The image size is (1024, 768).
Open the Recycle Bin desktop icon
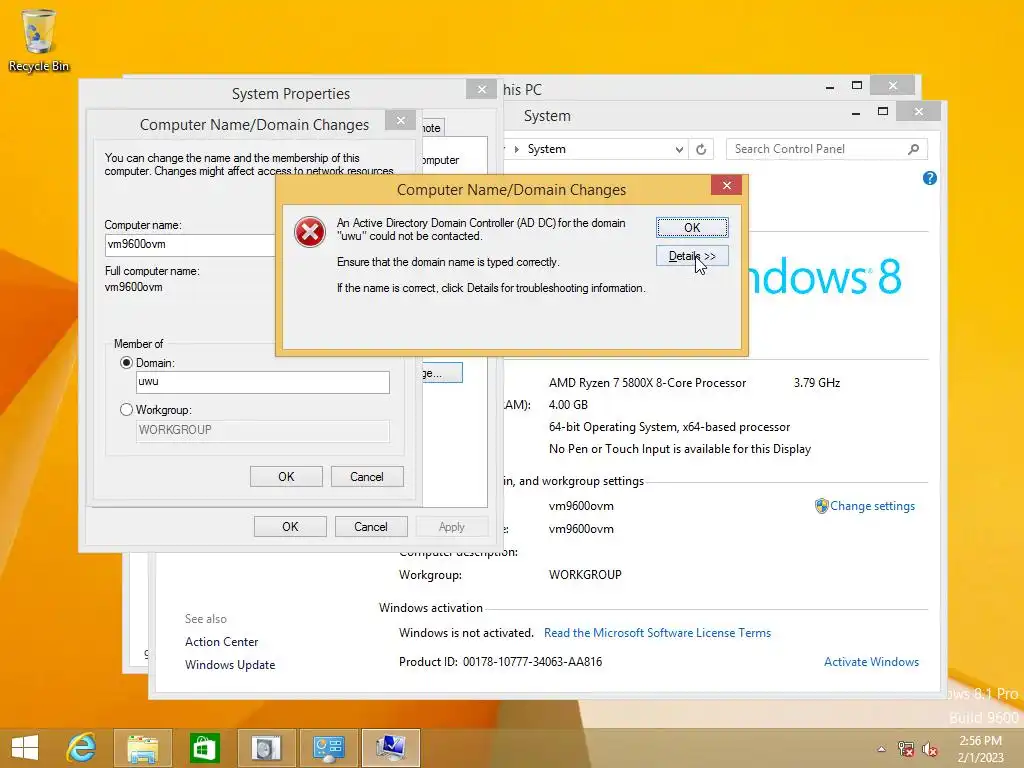point(39,40)
